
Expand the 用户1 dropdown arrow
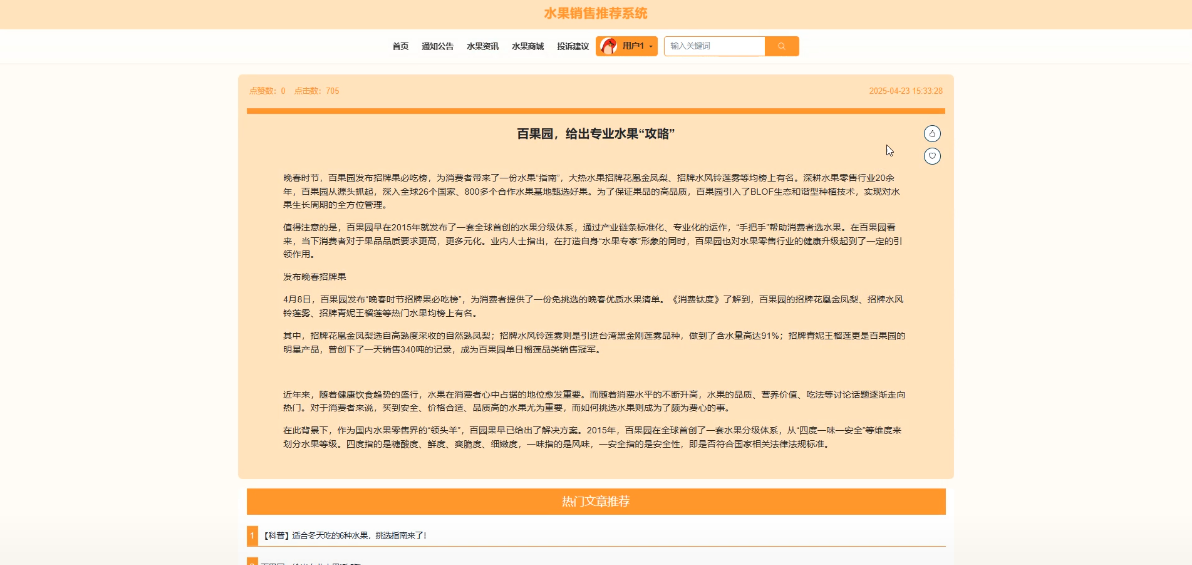[x=651, y=47]
